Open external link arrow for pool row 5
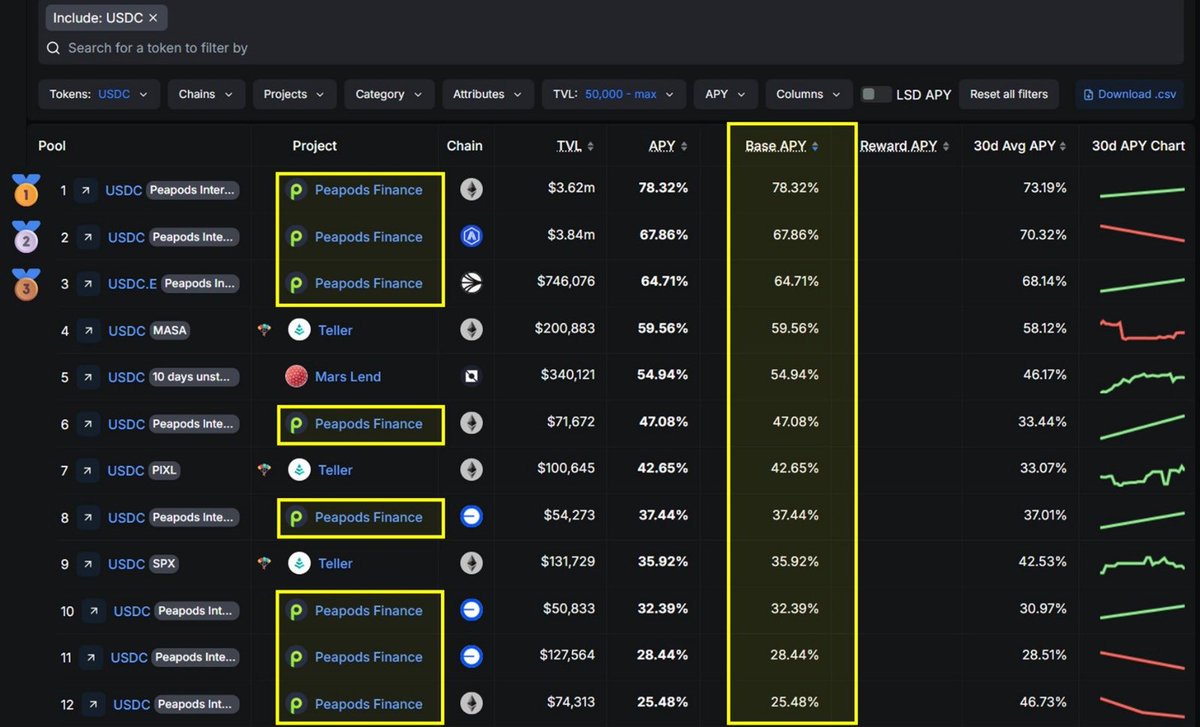The image size is (1200, 727). tap(88, 377)
